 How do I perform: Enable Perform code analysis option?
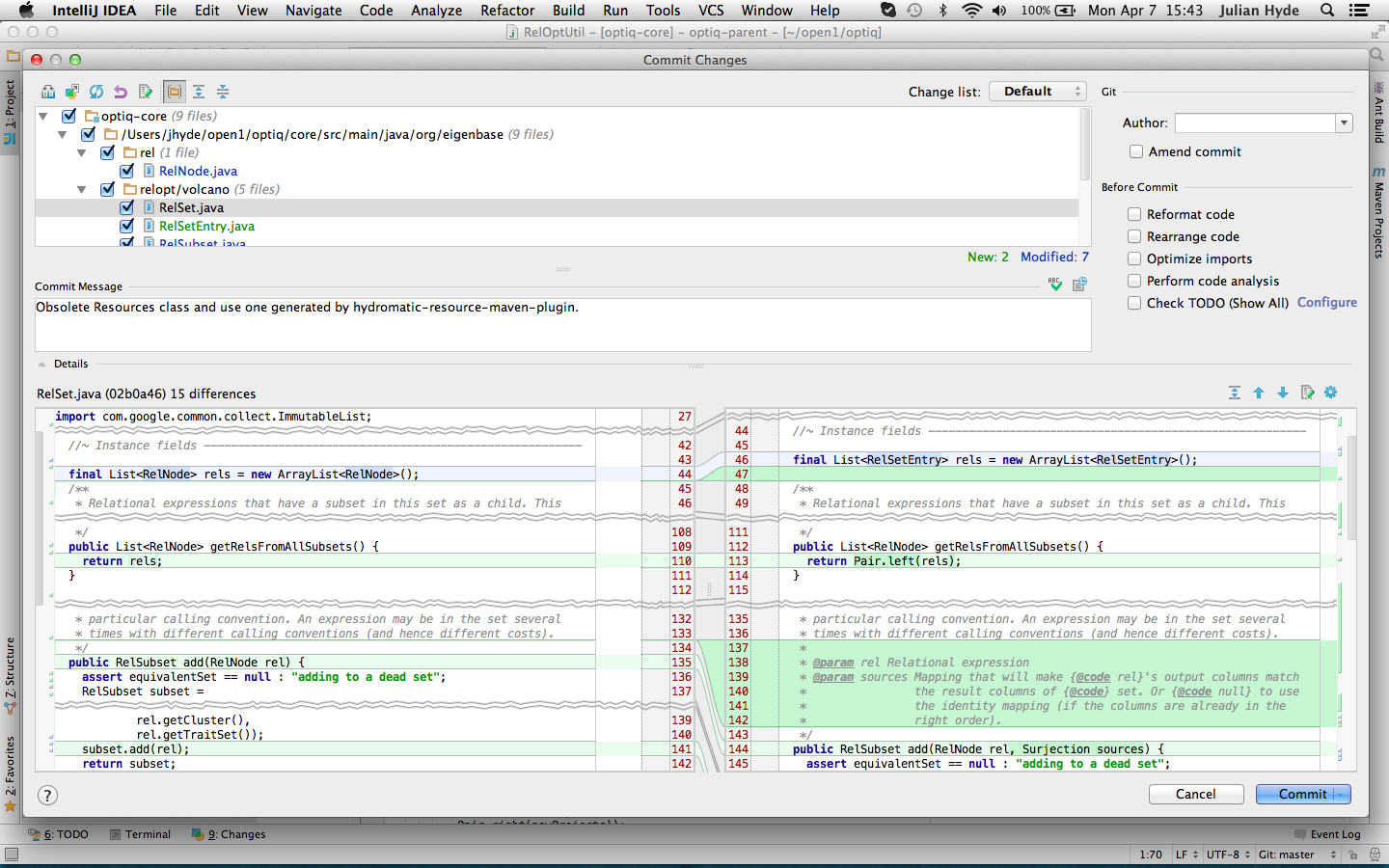click(1134, 281)
